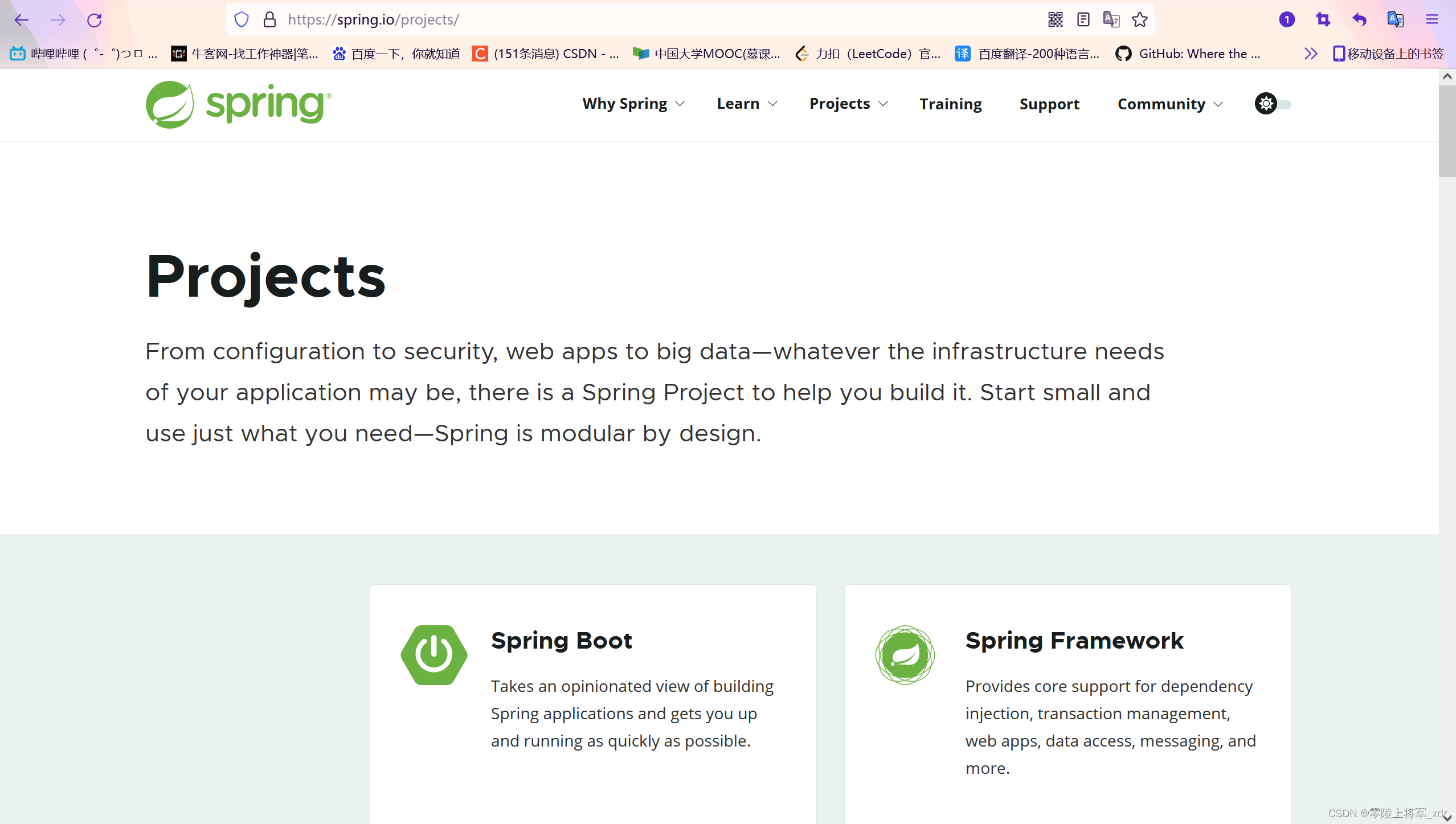This screenshot has width=1456, height=824.
Task: Expand the Learn menu
Action: [747, 104]
